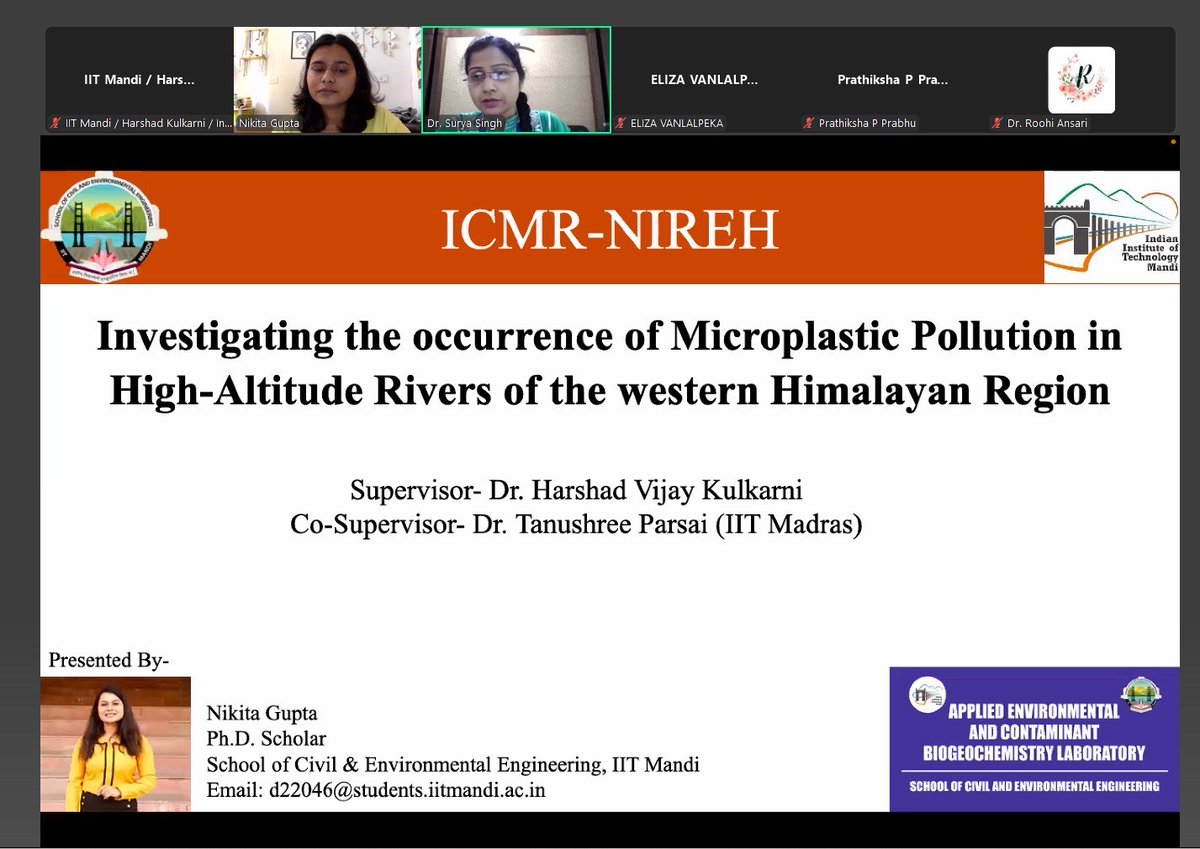The height and width of the screenshot is (849, 1200).
Task: Select the Prathiksha P Pra... participant tile
Action: pos(892,80)
